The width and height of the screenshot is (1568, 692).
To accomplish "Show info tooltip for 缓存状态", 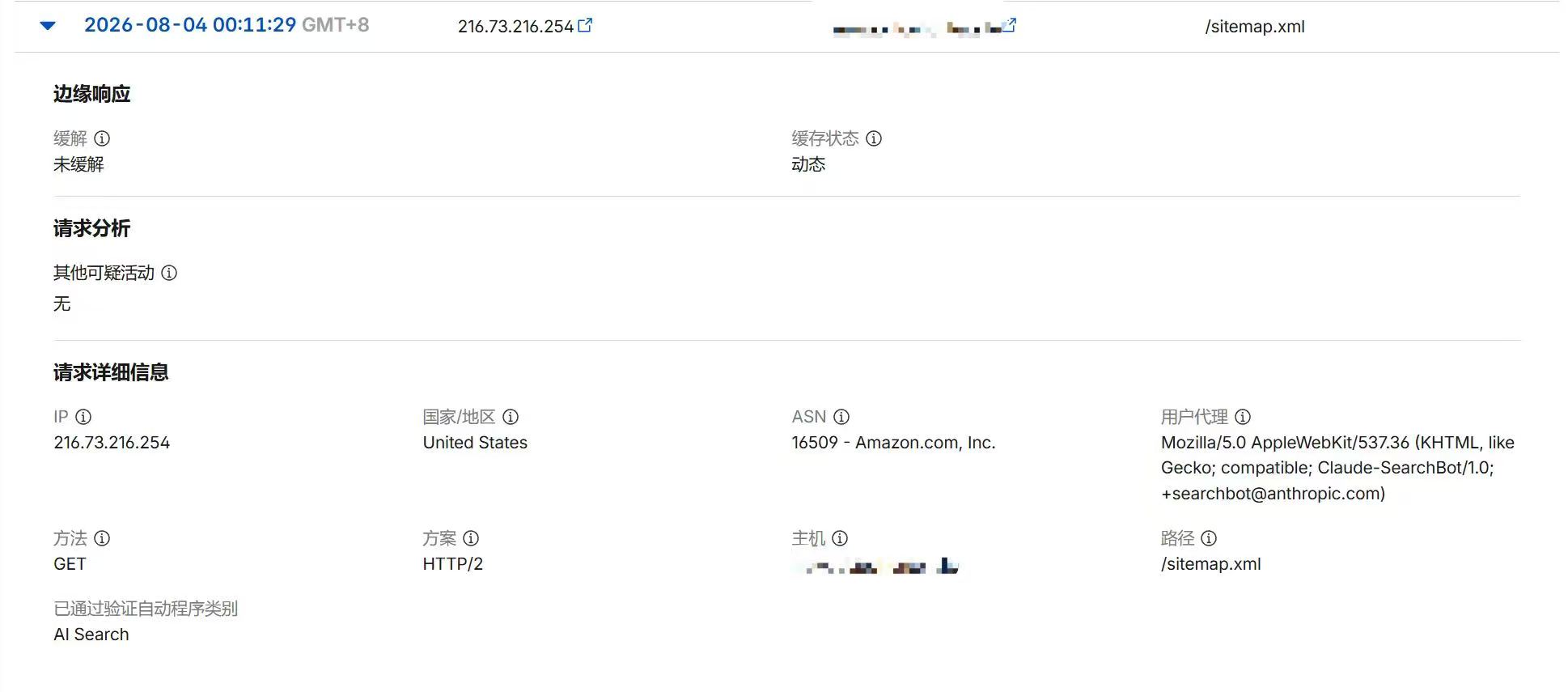I will point(874,138).
